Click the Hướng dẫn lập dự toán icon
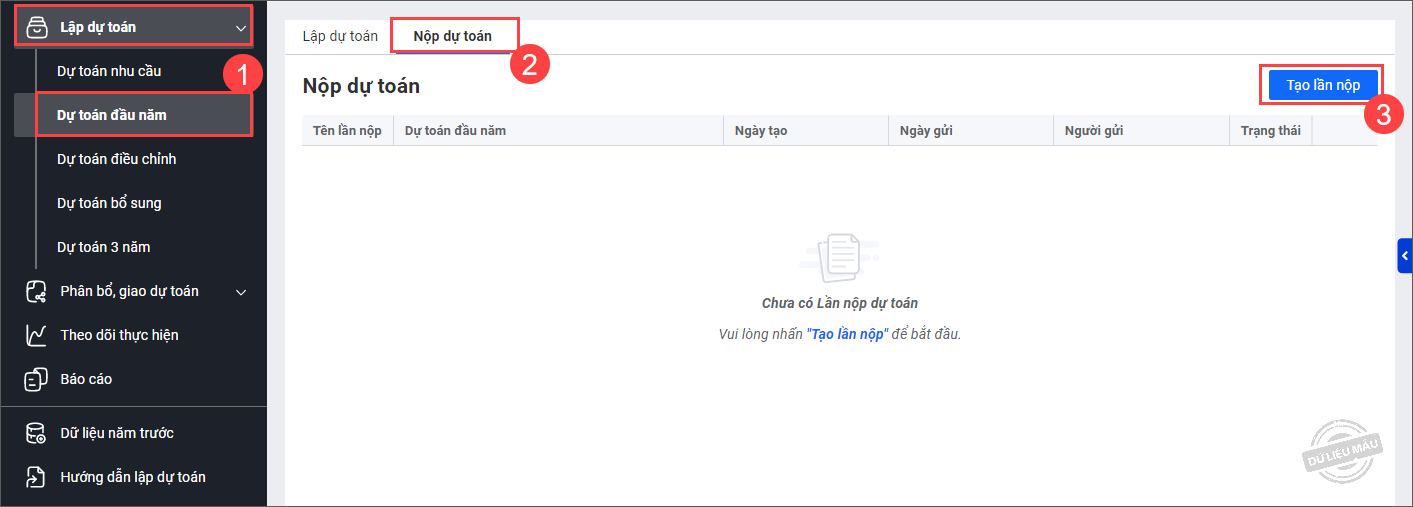Image resolution: width=1413 pixels, height=507 pixels. pos(36,477)
